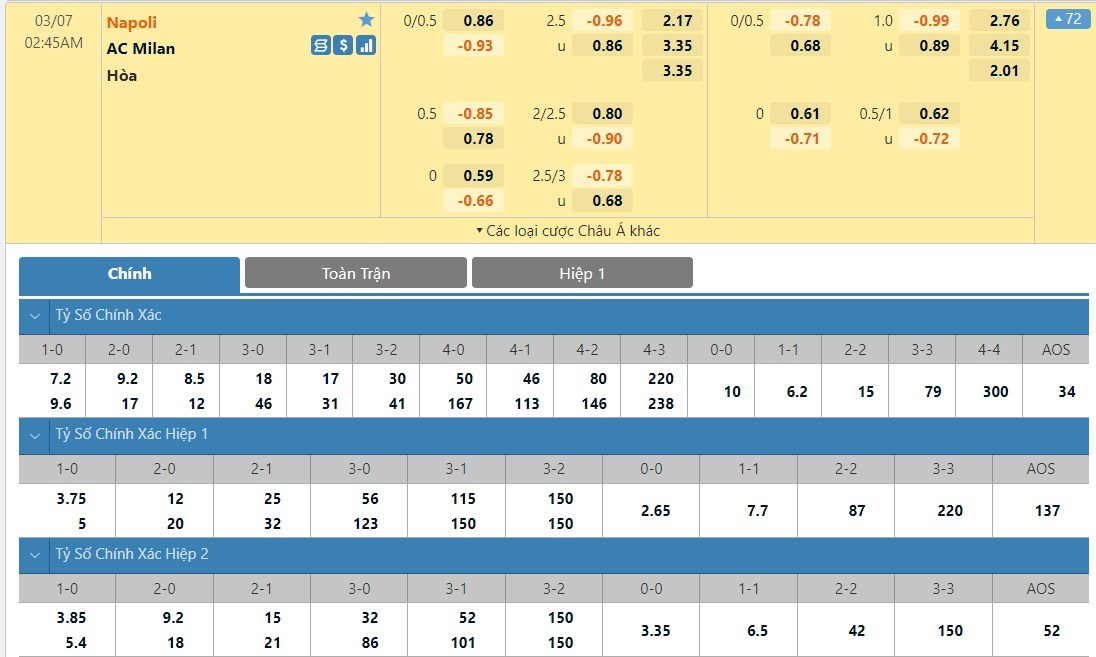The height and width of the screenshot is (657, 1096).
Task: Expand Các loại cược Châu Á khác
Action: click(568, 231)
